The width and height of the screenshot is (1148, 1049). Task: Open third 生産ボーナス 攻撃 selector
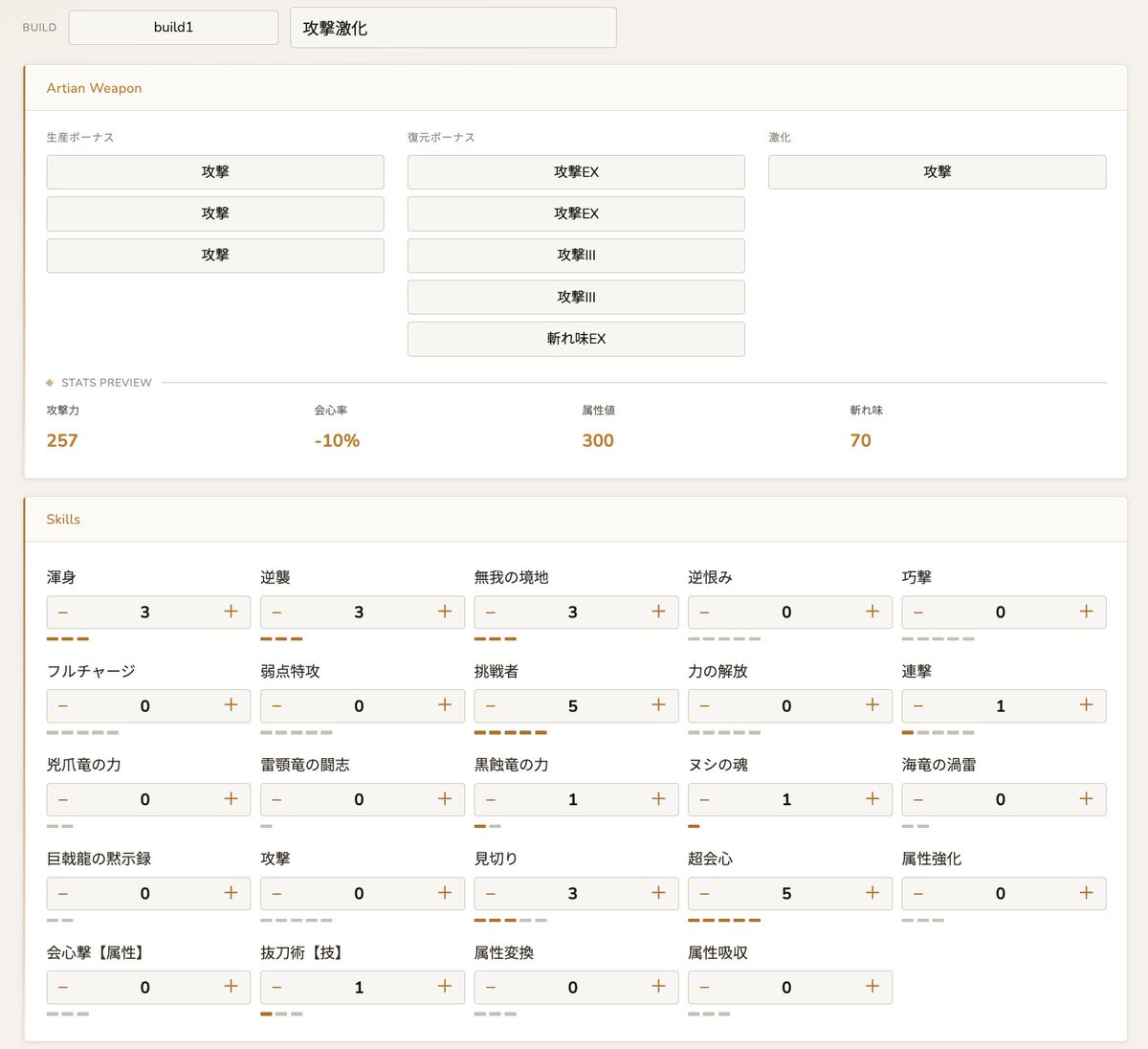pos(215,256)
